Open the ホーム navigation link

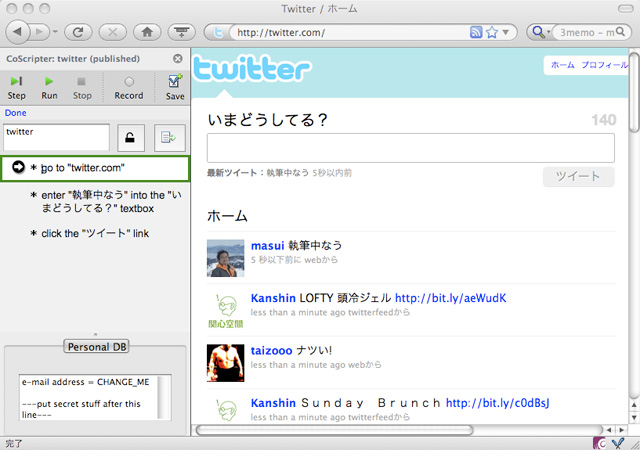pyautogui.click(x=562, y=65)
